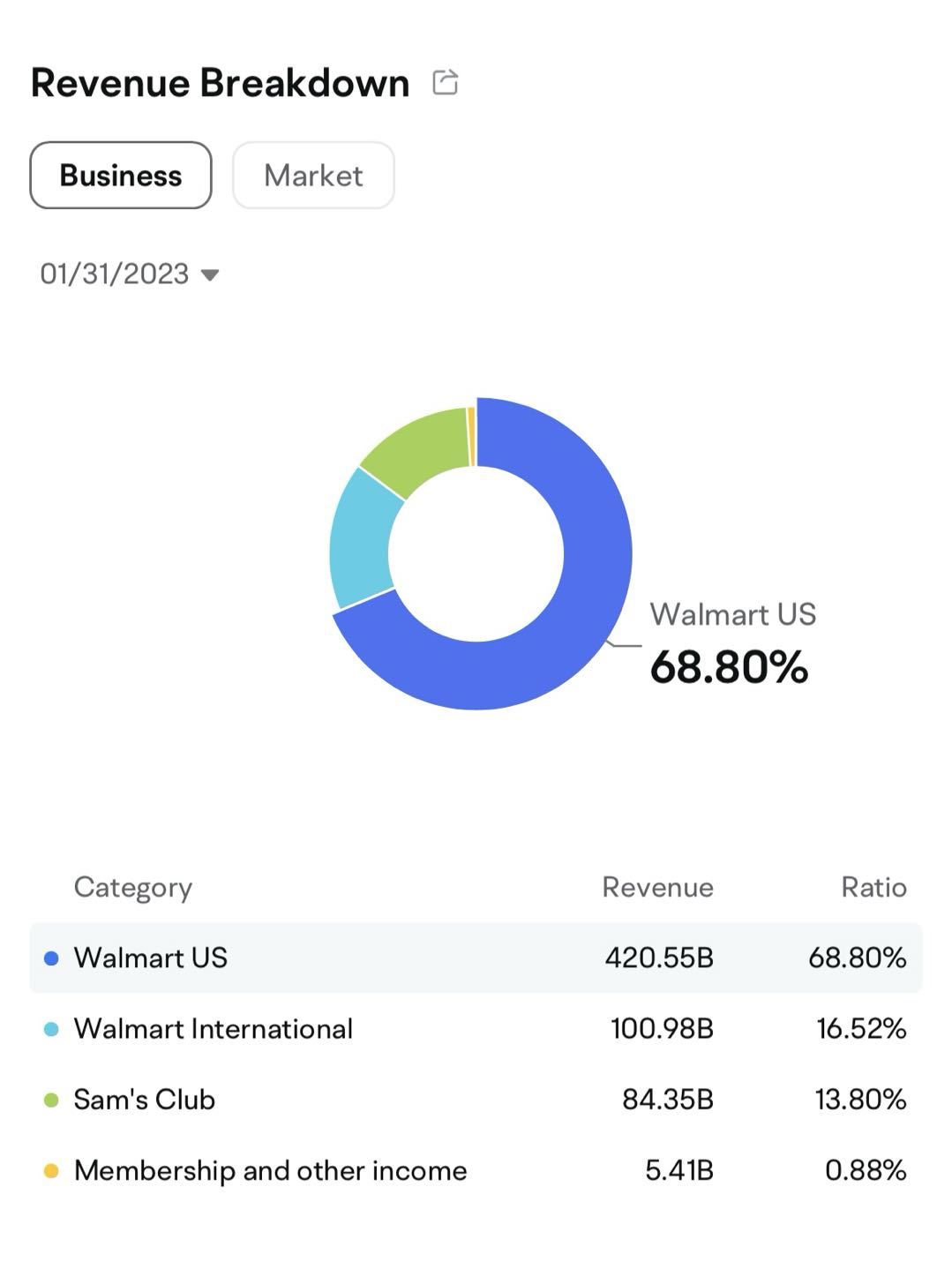Select Membership and other income row
The height and width of the screenshot is (1262, 952).
tap(476, 1170)
